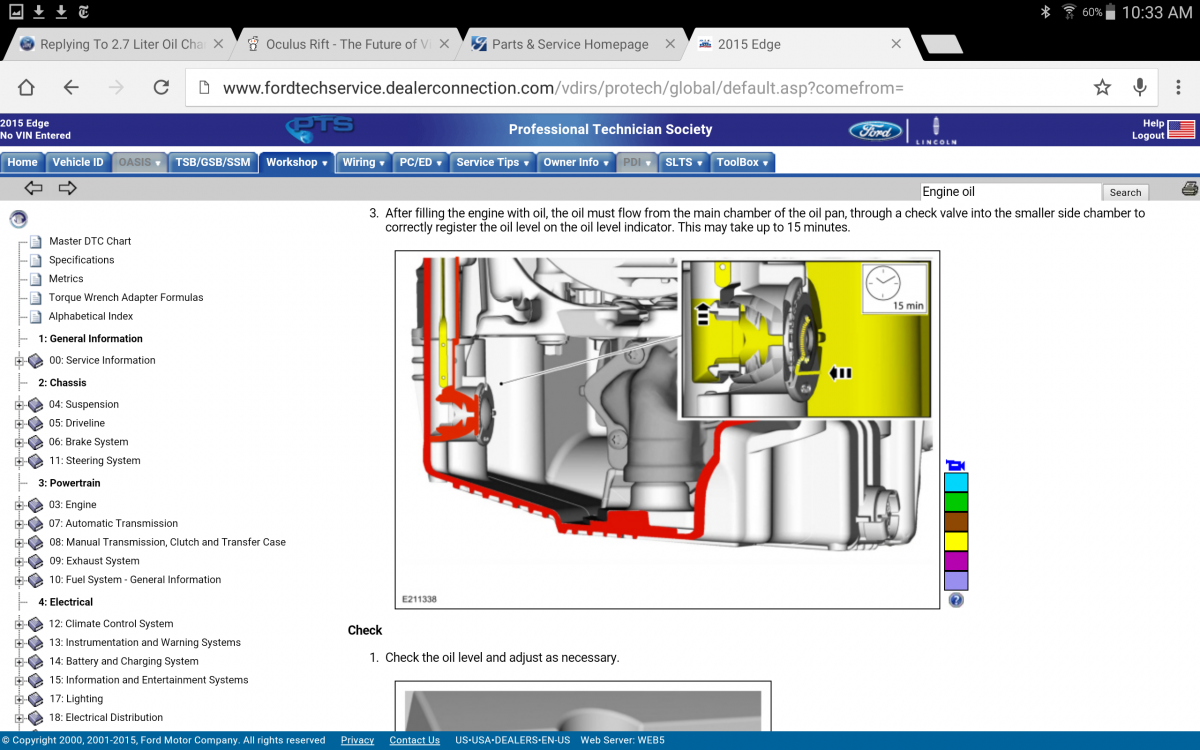The image size is (1200, 750).
Task: Open the Contact Us link
Action: (x=414, y=740)
